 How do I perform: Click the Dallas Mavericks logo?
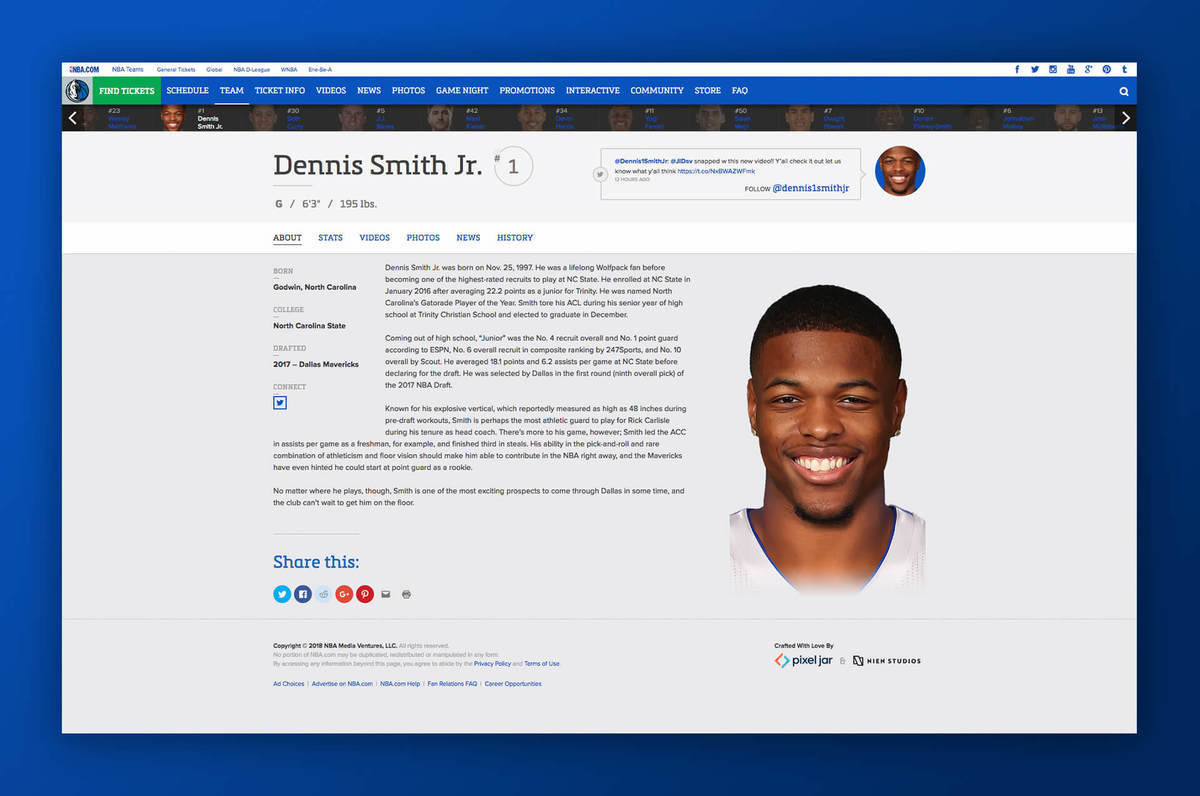(x=77, y=91)
